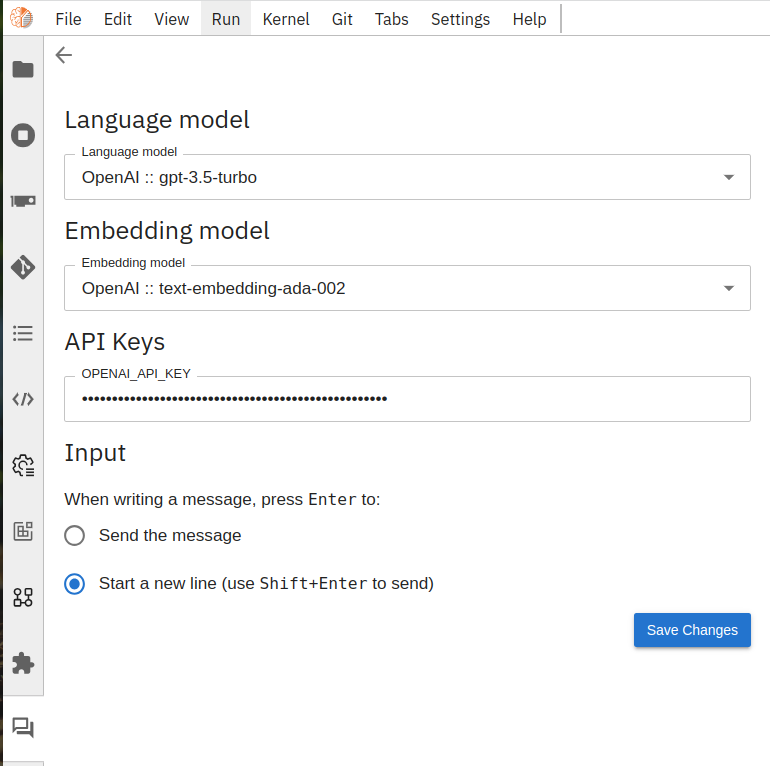Open the Git menu

tap(342, 19)
